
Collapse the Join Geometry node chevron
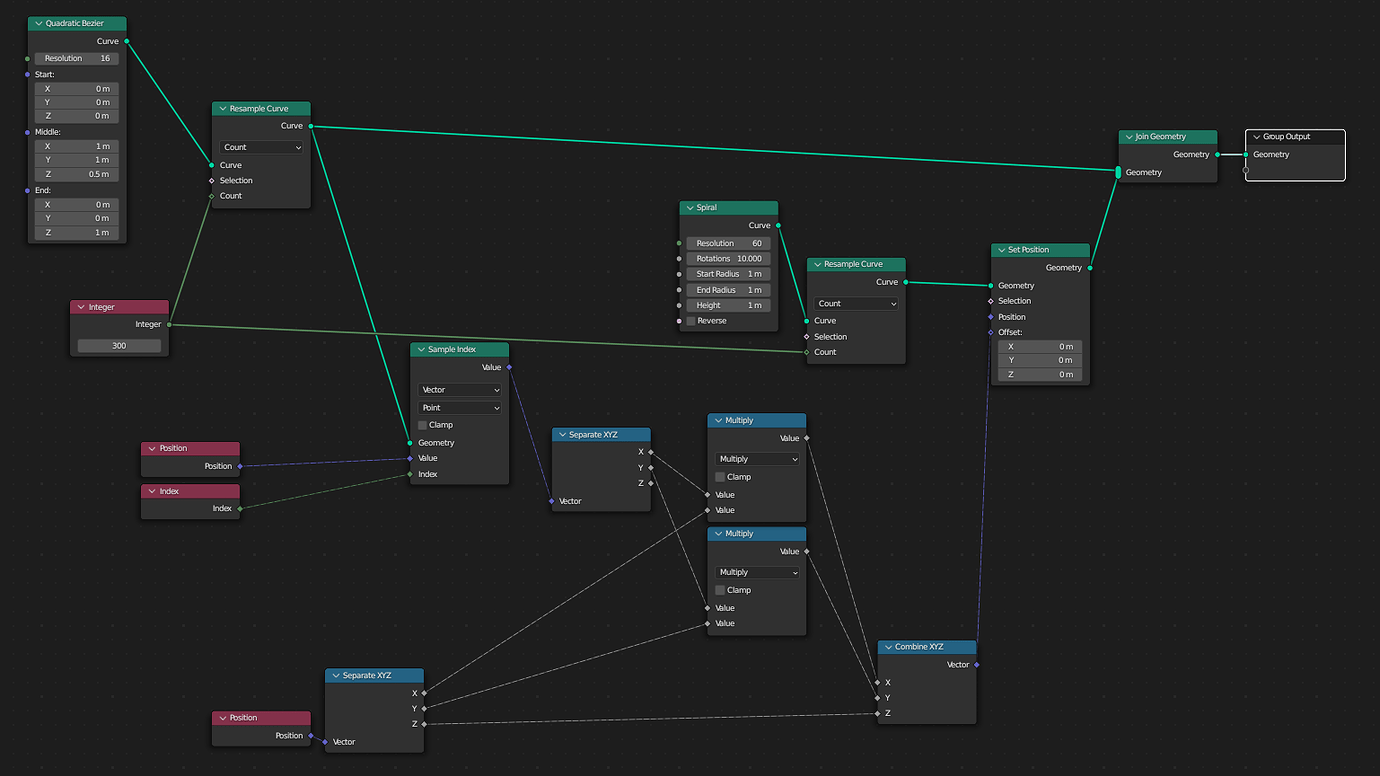click(1128, 137)
